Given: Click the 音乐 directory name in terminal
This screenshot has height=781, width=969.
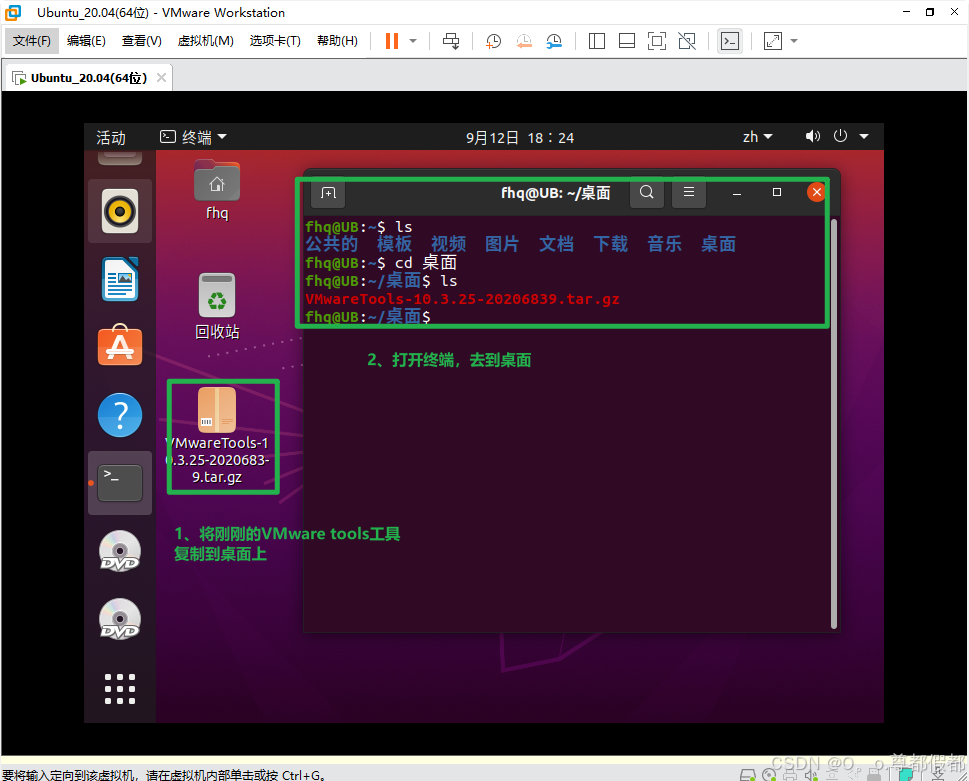Looking at the screenshot, I should coord(664,244).
